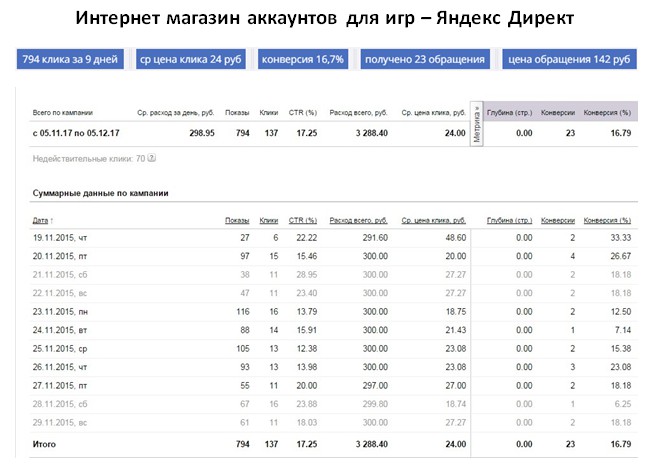This screenshot has width=663, height=465.
Task: Sort by Конверсия (%) column header in table
Action: (607, 220)
